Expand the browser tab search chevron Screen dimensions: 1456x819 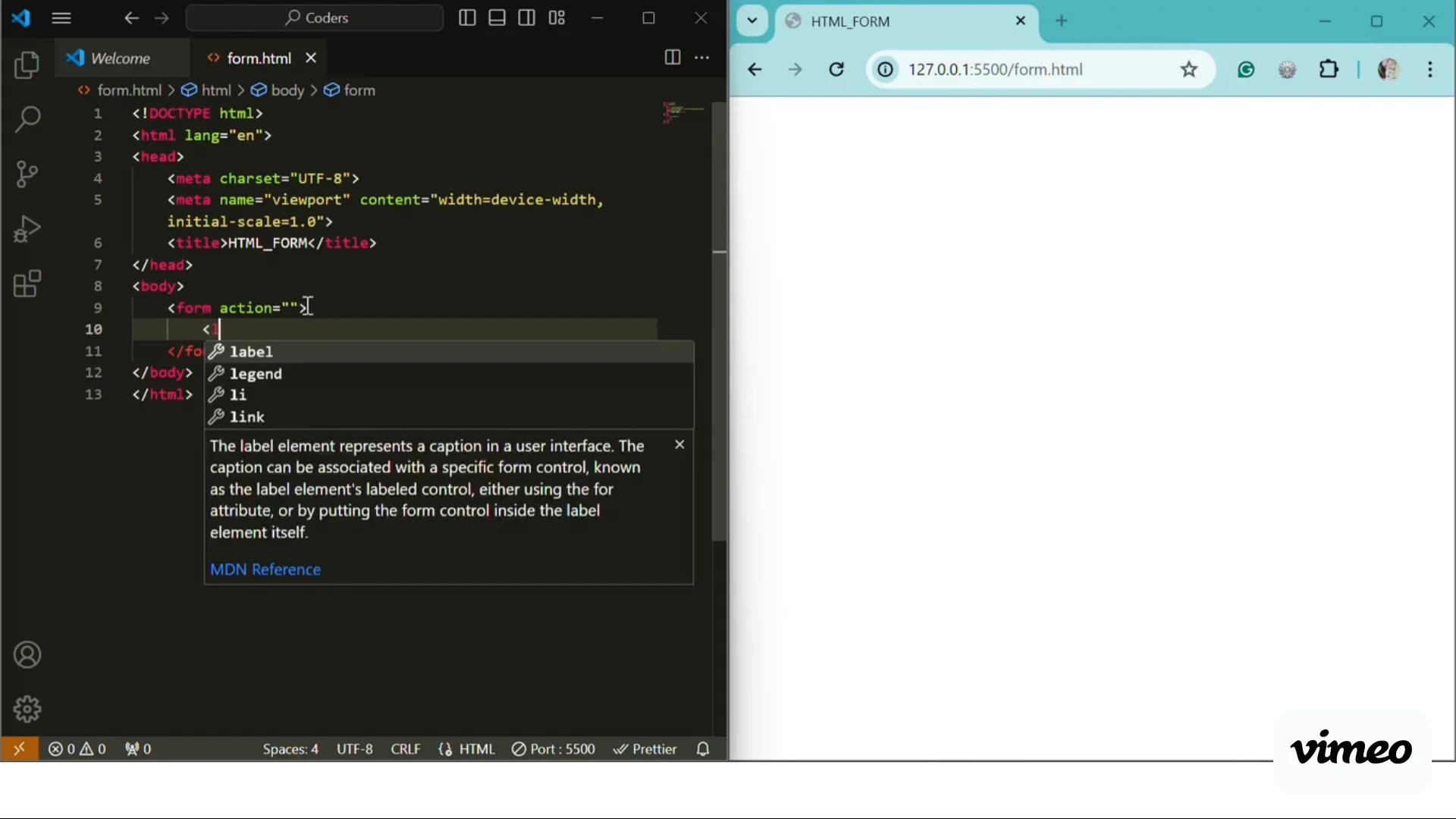tap(752, 20)
